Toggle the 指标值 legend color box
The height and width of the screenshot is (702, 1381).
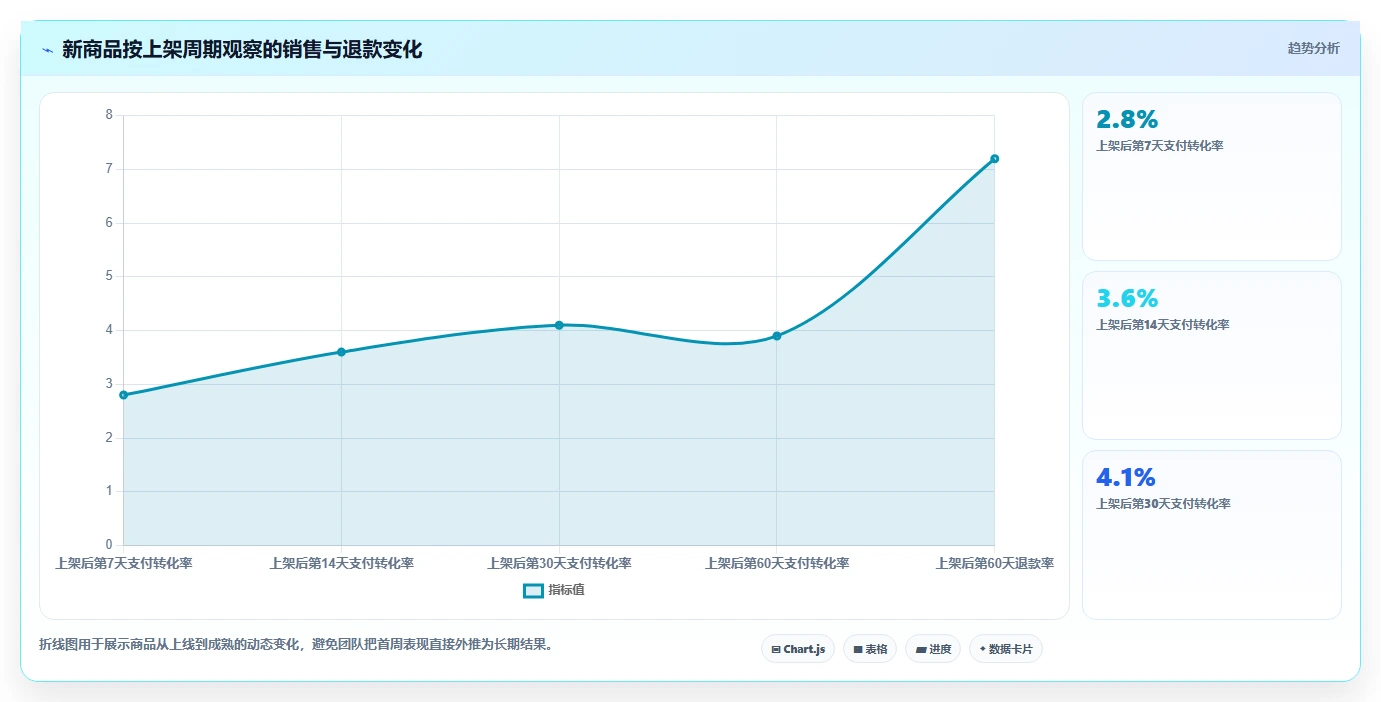coord(534,590)
